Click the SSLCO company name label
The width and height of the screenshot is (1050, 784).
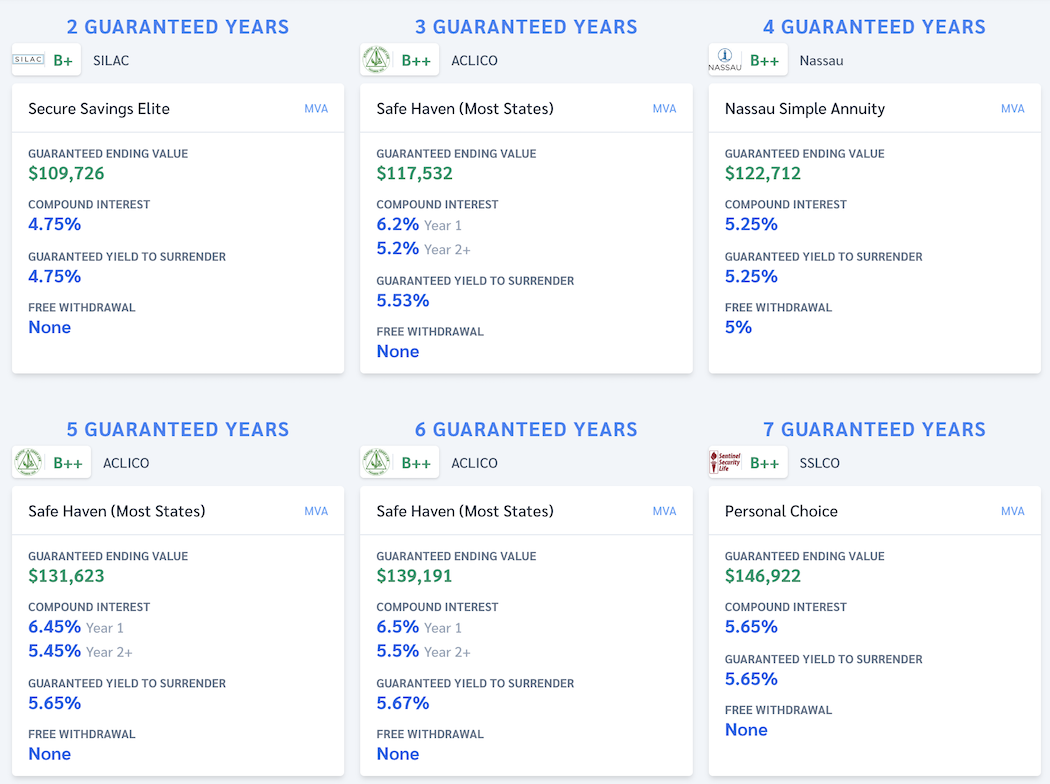[820, 463]
